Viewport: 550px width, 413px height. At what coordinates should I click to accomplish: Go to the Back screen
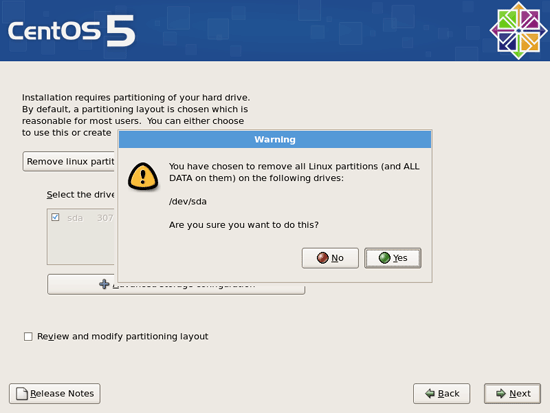click(x=441, y=393)
